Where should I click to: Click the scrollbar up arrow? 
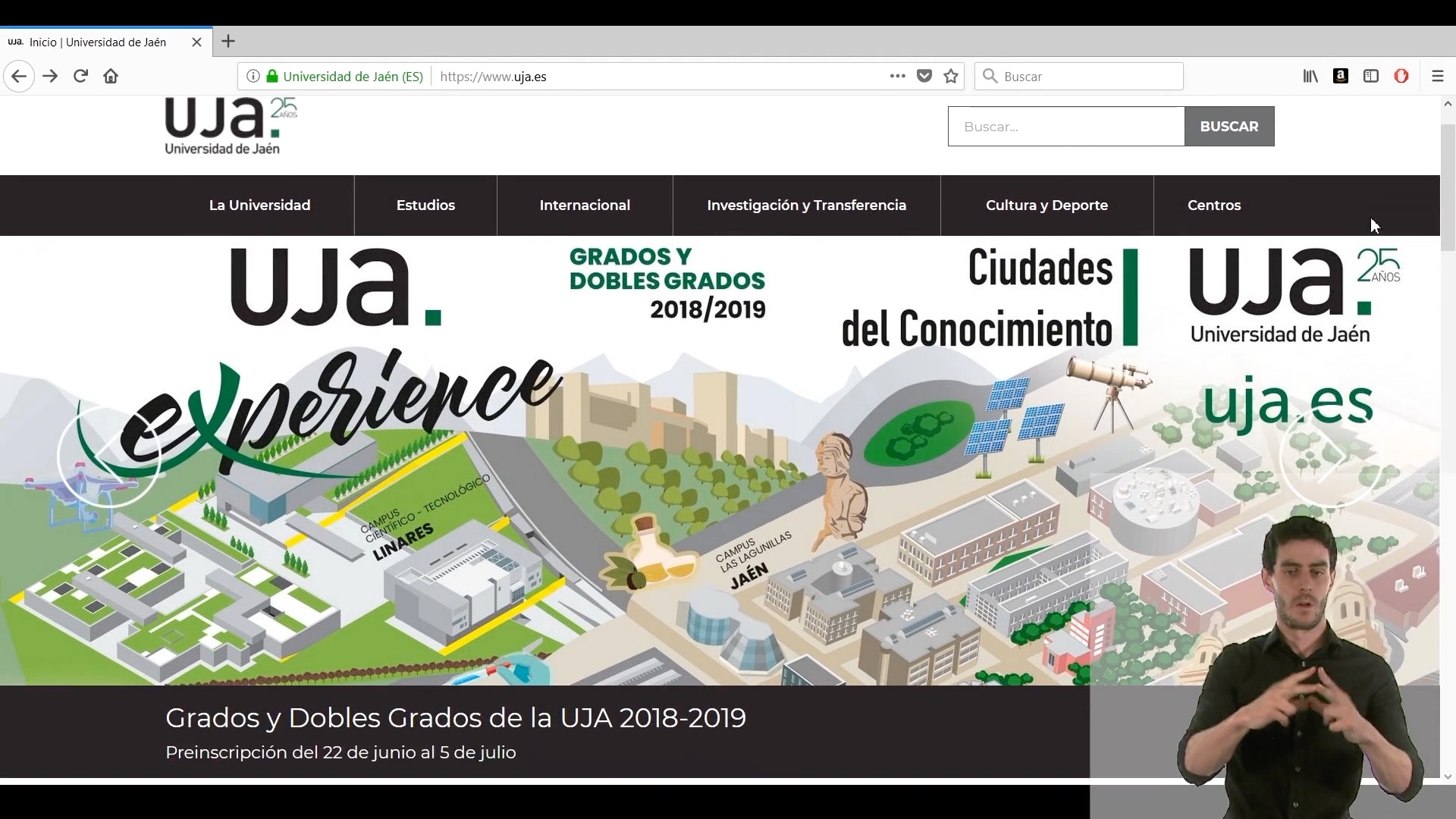1448,104
